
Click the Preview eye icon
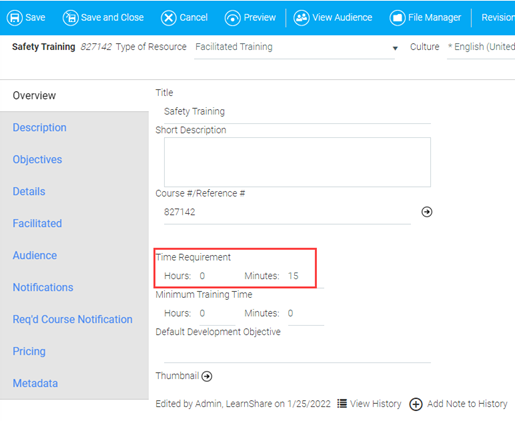click(x=233, y=18)
